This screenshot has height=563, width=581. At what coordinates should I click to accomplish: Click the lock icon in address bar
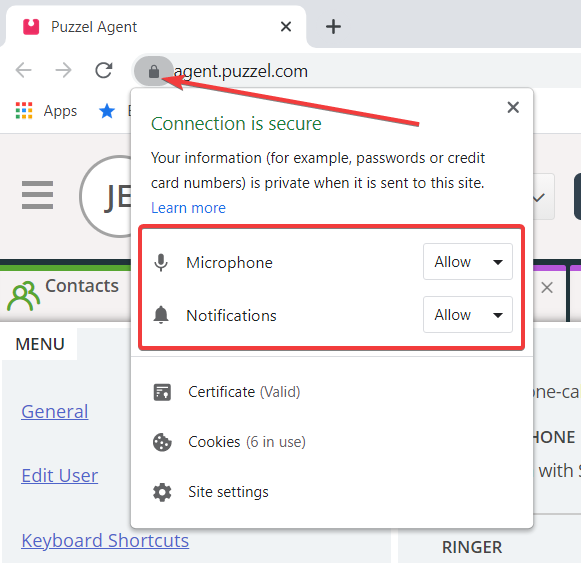(x=153, y=71)
